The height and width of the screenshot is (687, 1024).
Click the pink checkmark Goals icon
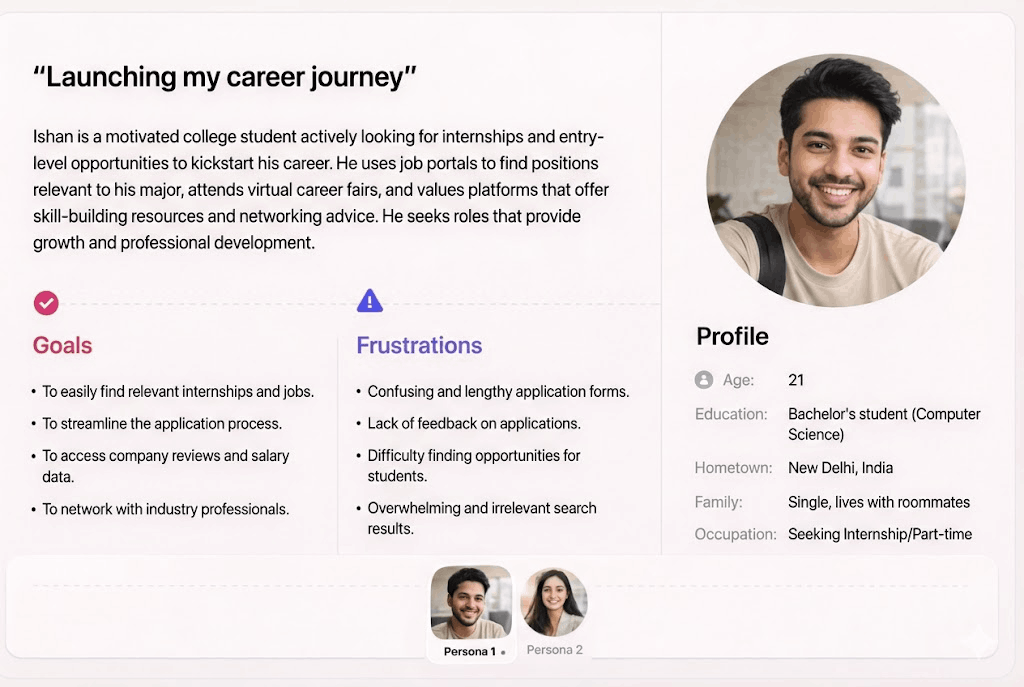46,302
